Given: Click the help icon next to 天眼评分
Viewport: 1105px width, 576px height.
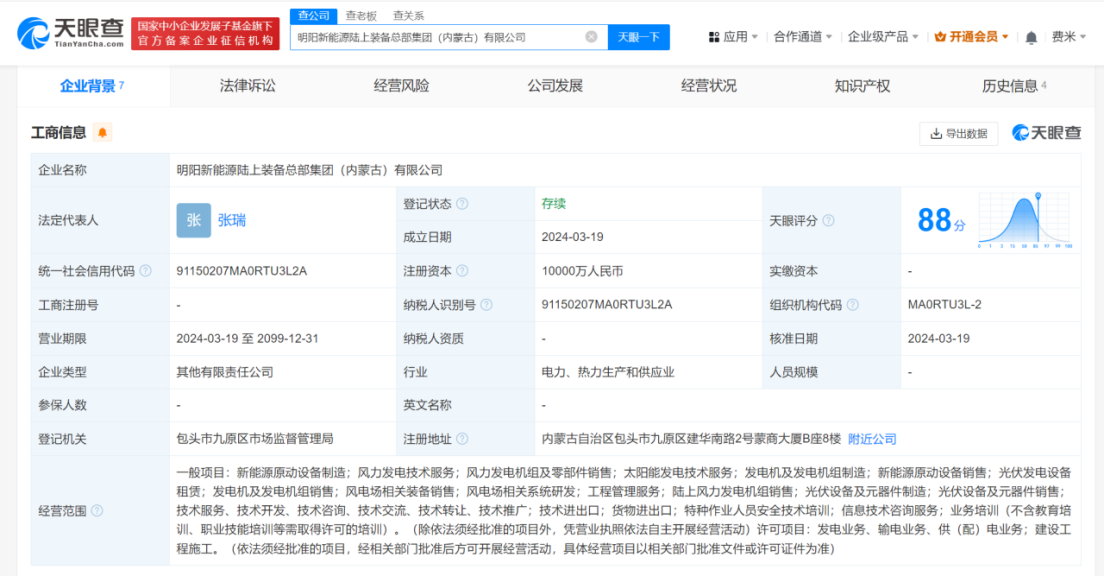Looking at the screenshot, I should [828, 221].
